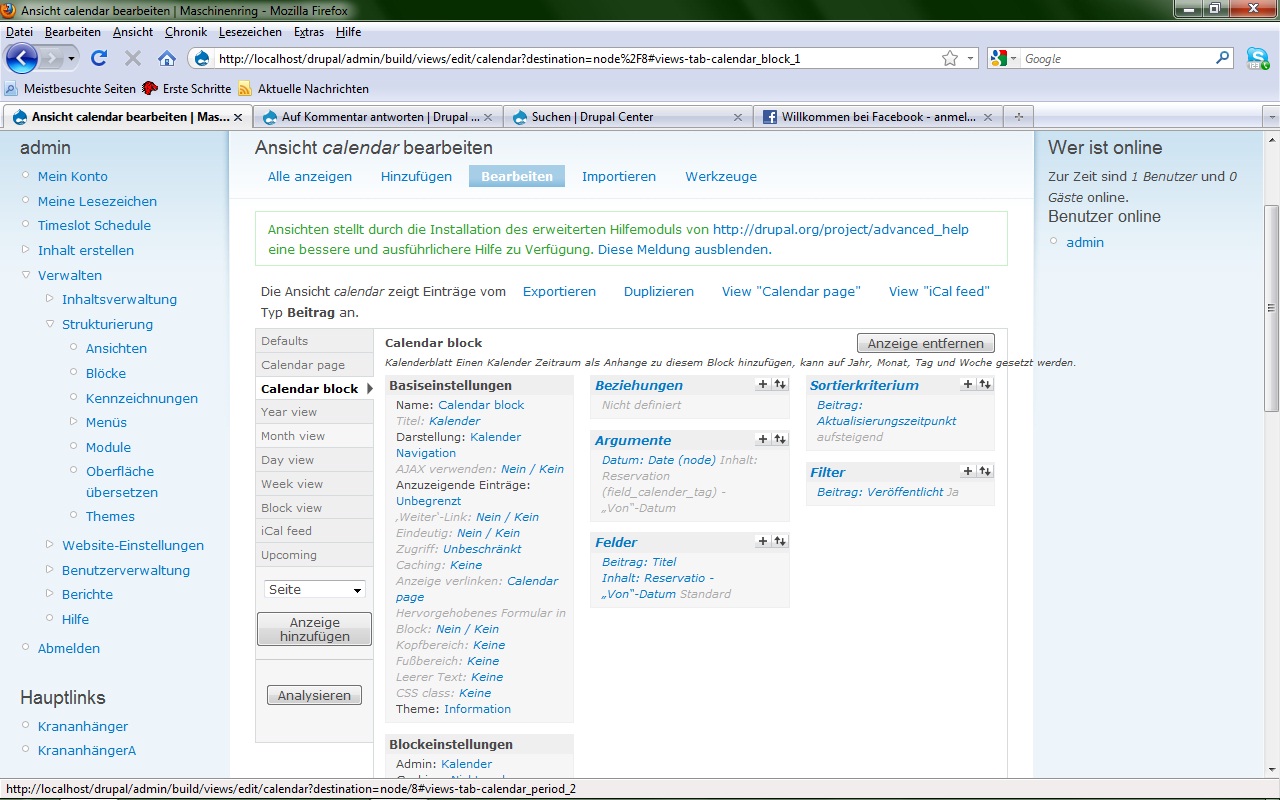Open the Seite display type dropdown

[x=315, y=590]
